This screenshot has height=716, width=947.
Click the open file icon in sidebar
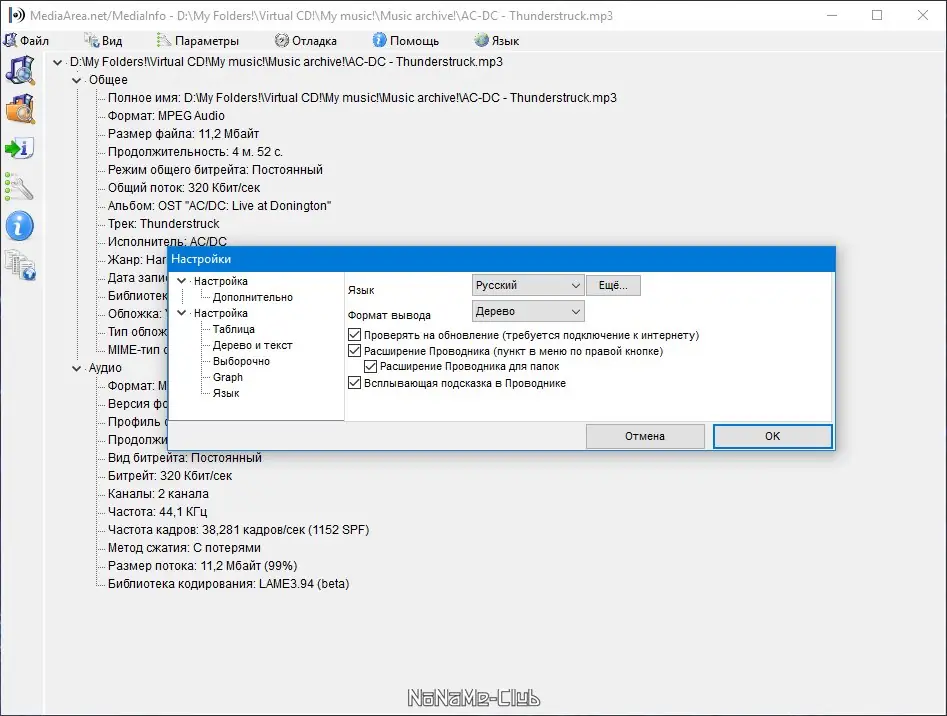point(21,70)
